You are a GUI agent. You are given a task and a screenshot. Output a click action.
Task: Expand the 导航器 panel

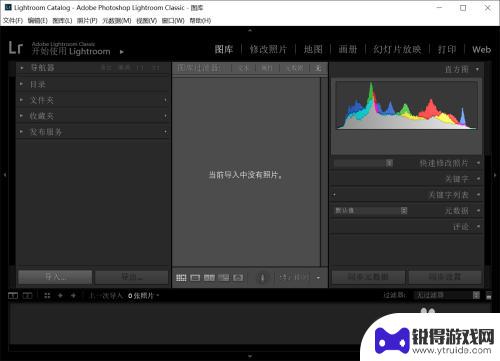point(22,68)
